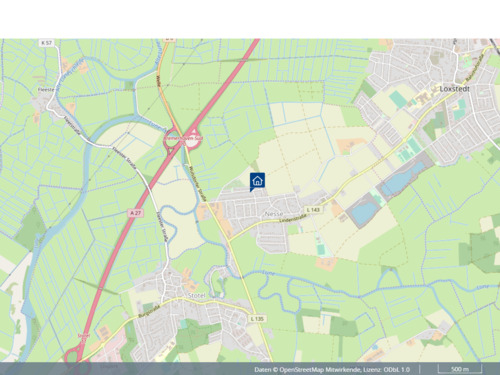
Task: Click the L 135 road shield
Action: pyautogui.click(x=257, y=319)
